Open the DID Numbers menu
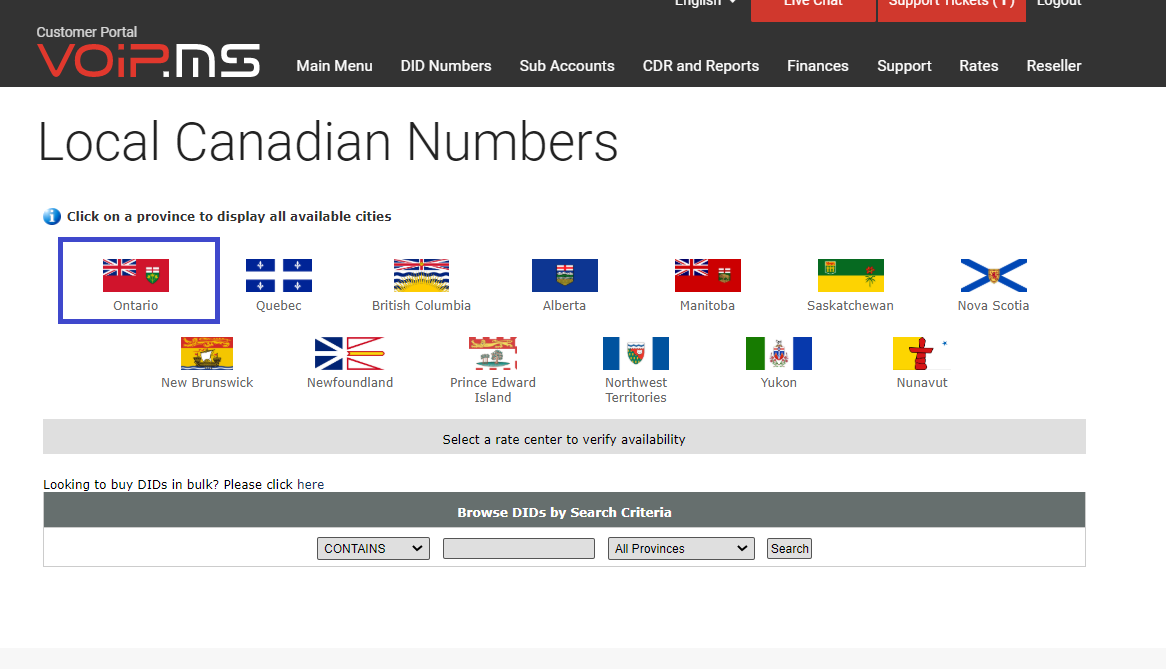The image size is (1166, 669). point(446,65)
